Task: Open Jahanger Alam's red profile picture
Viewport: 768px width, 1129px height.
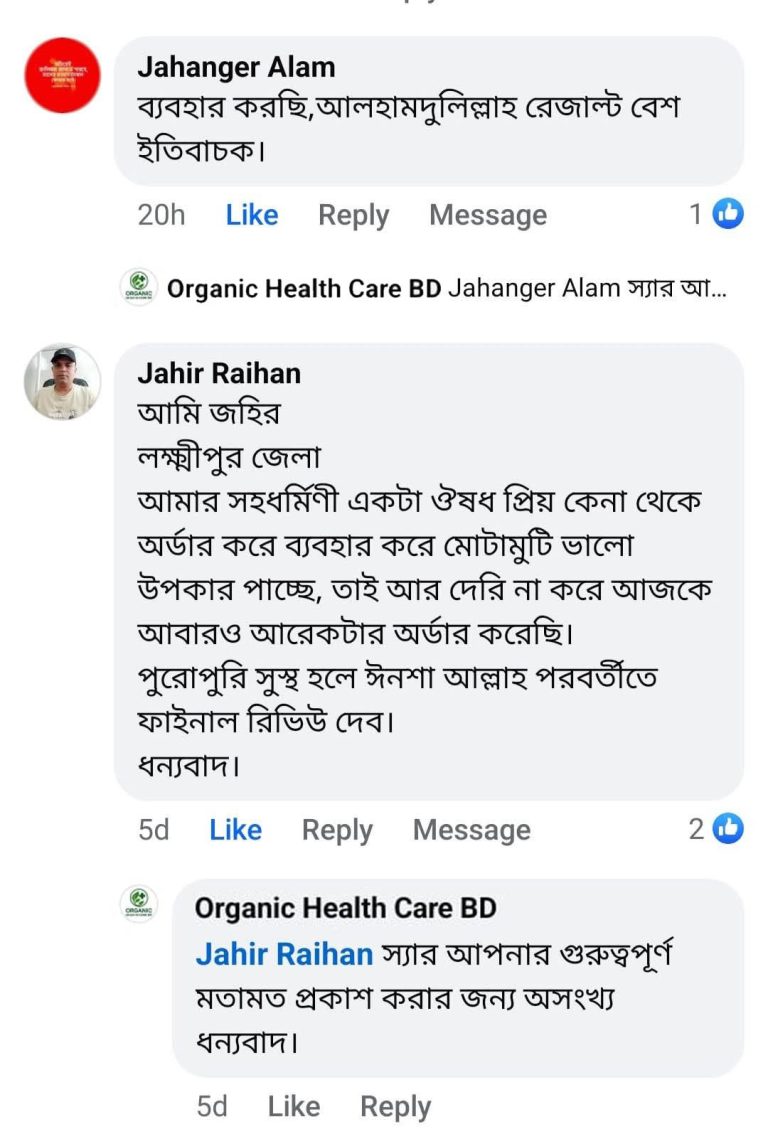Action: point(62,75)
